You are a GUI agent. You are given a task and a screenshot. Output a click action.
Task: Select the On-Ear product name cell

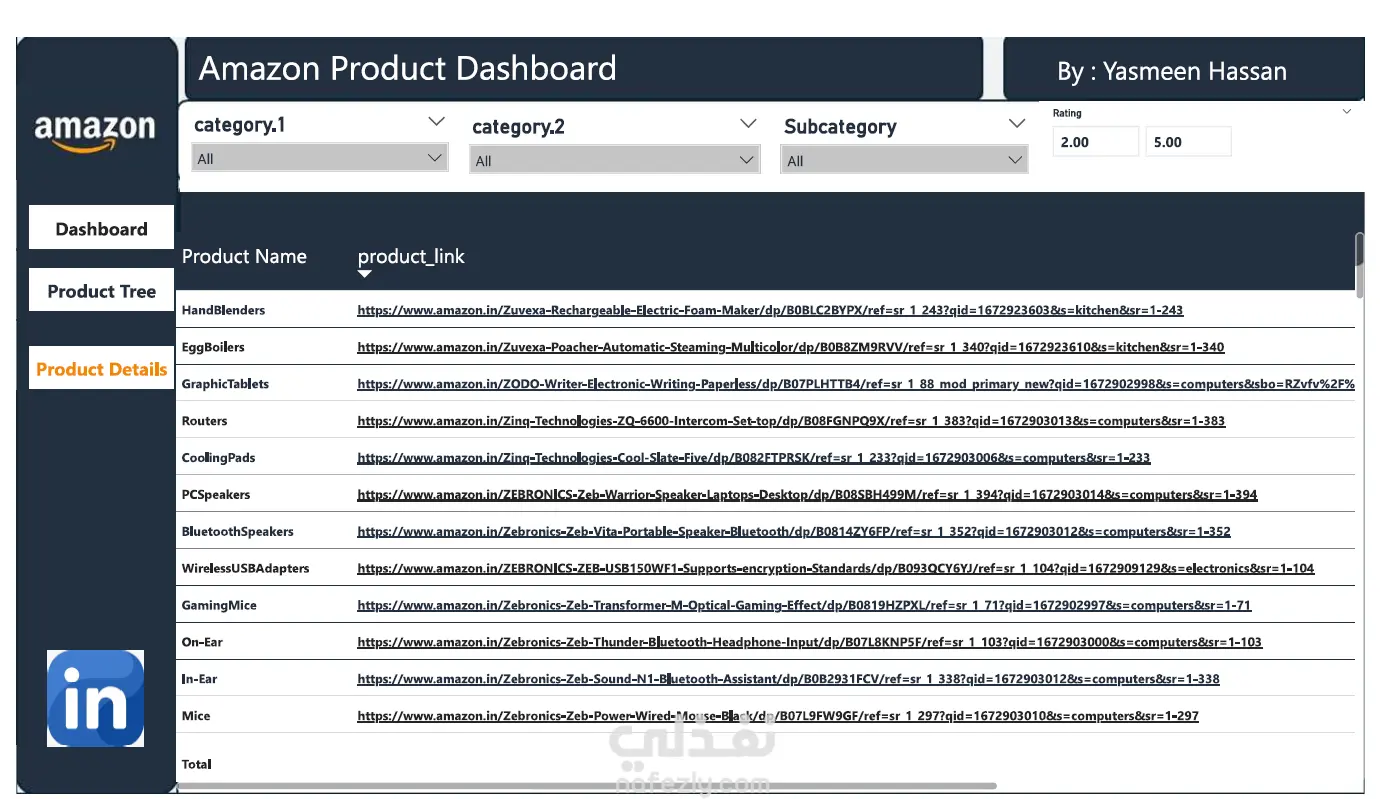[x=203, y=643]
